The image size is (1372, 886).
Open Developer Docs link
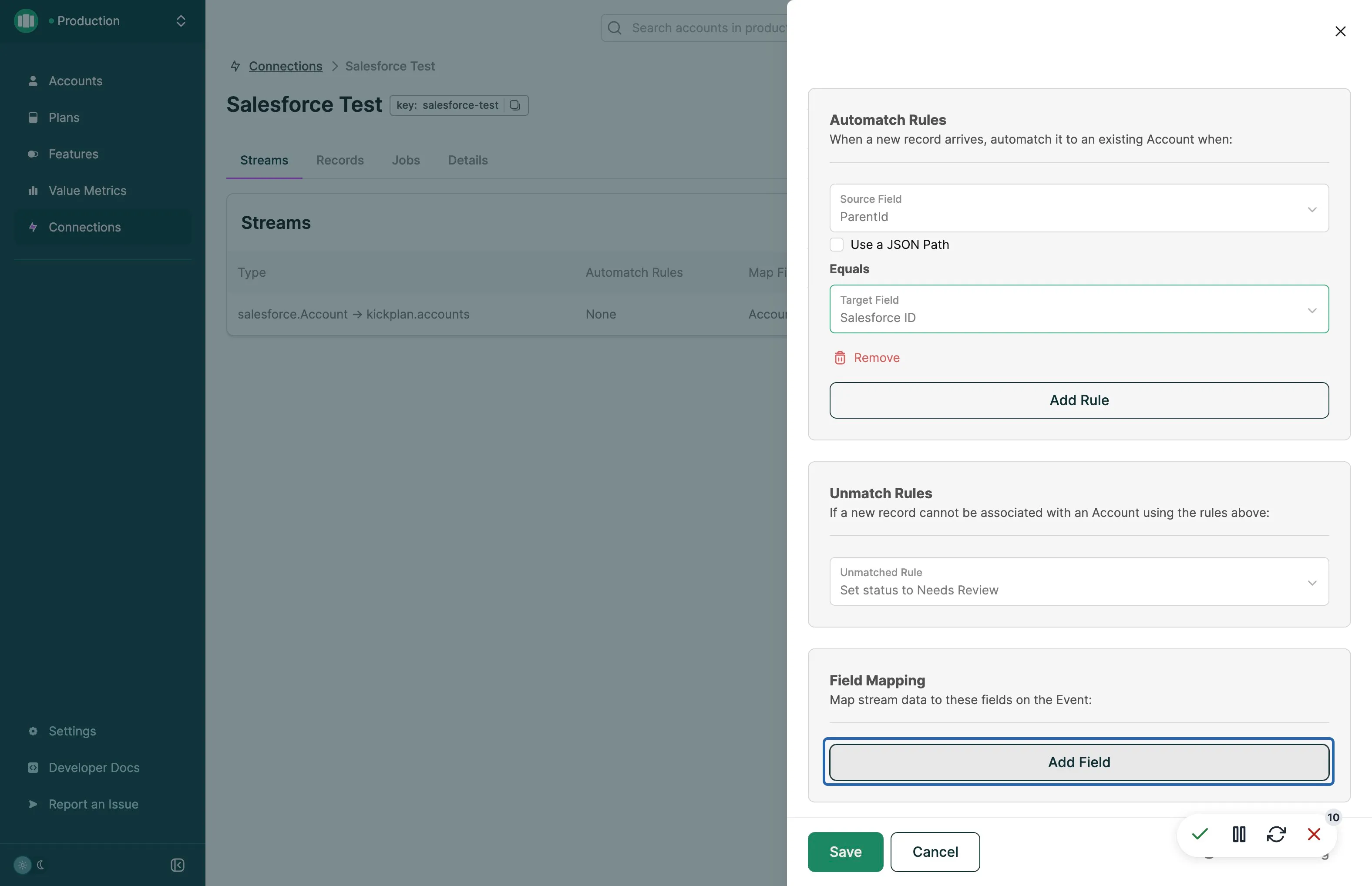click(102, 768)
